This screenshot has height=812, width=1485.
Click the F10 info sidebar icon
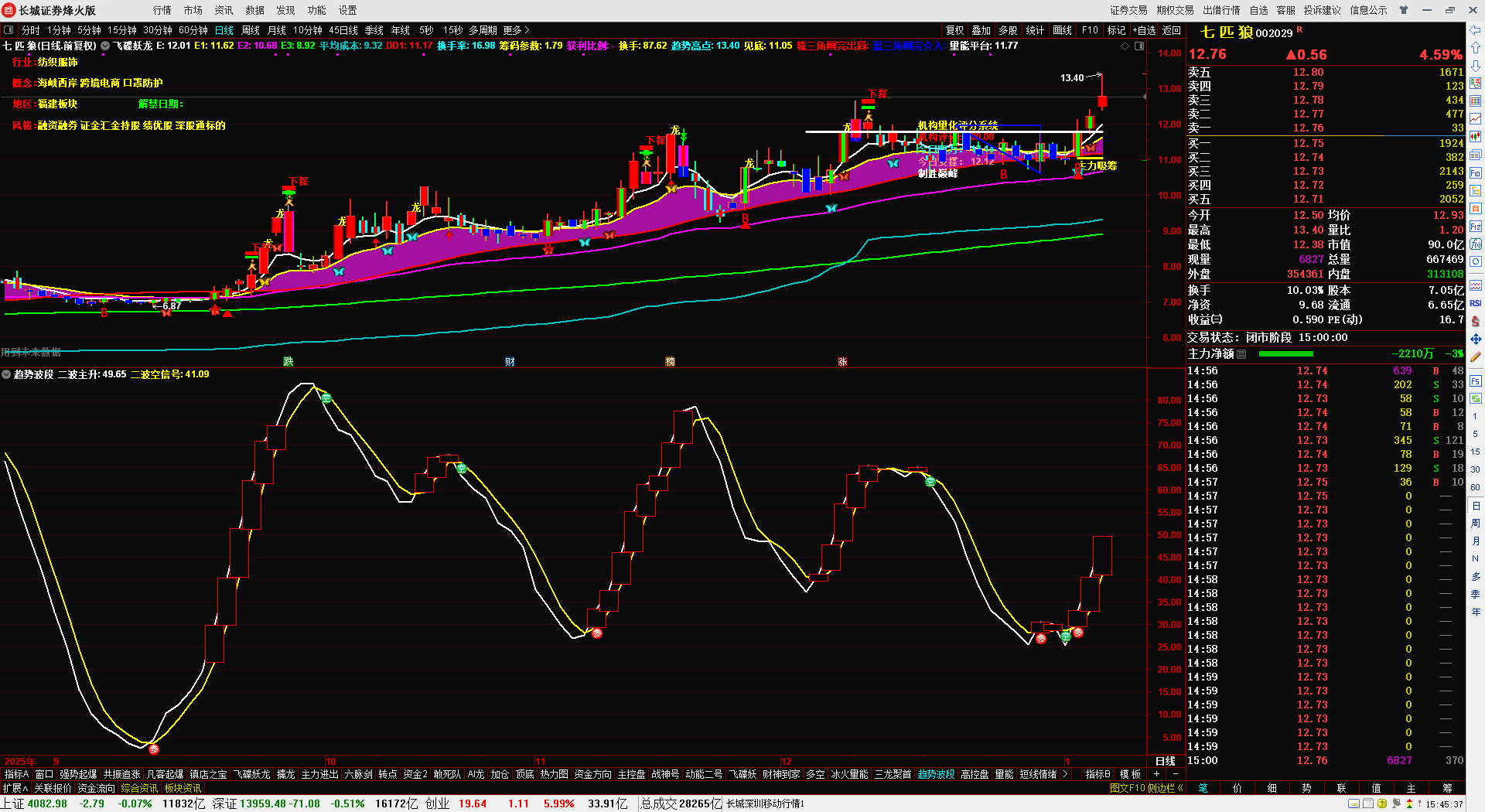(1476, 172)
